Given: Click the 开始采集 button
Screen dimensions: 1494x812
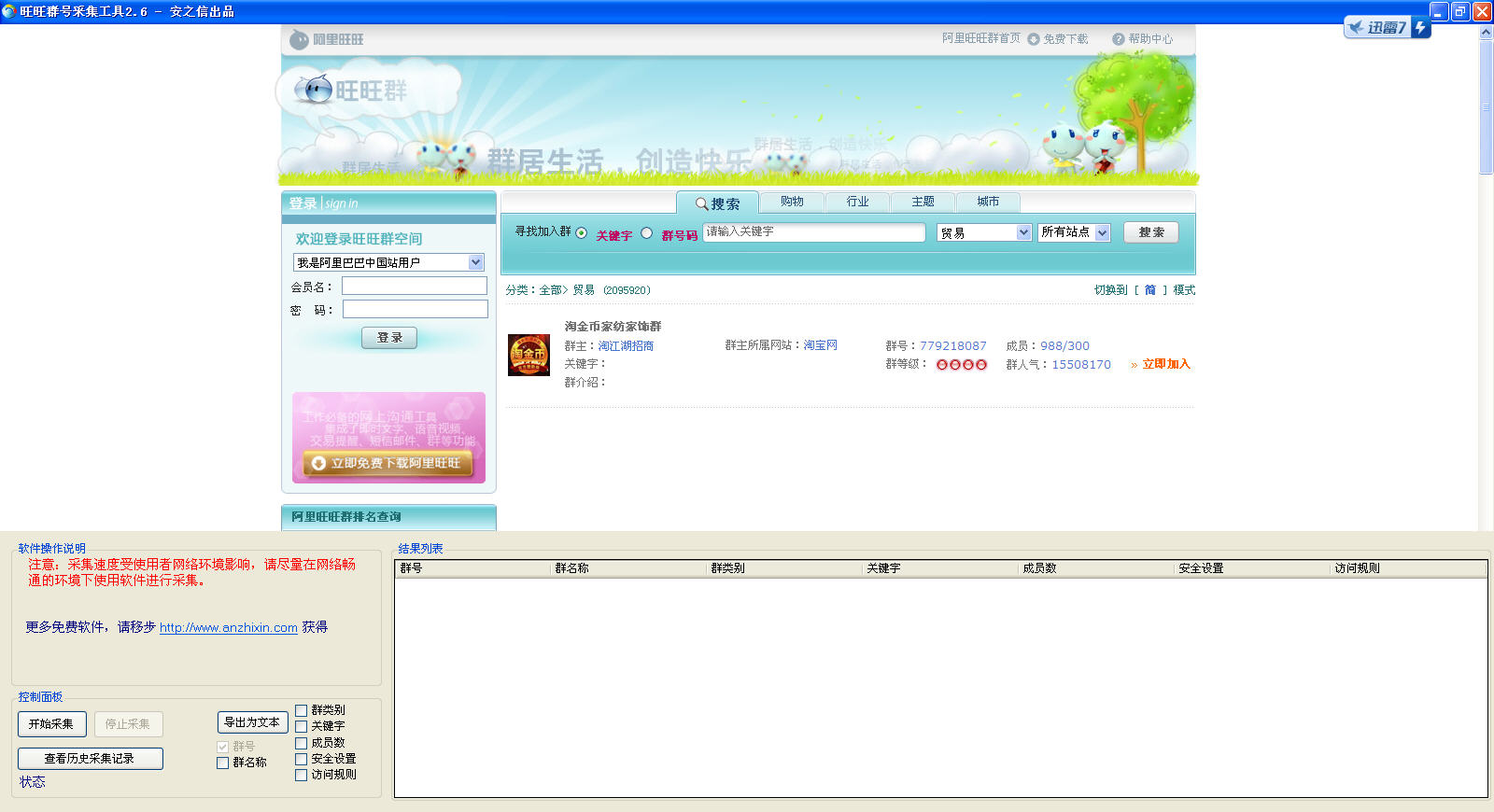Looking at the screenshot, I should (51, 724).
